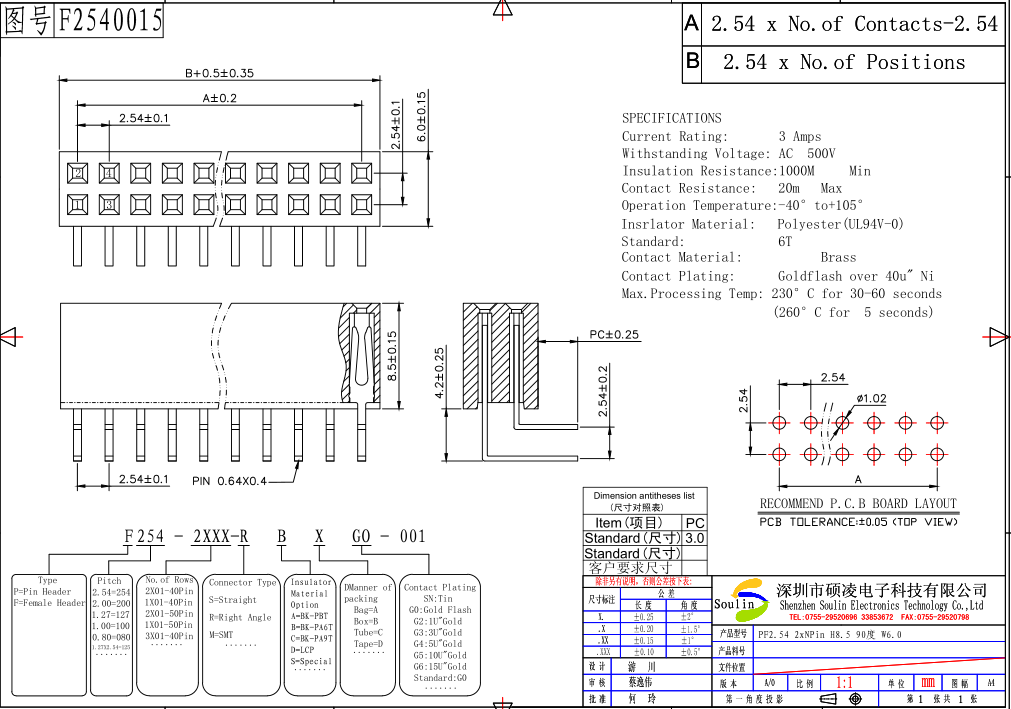1011x709 pixels.
Task: Select vertical dimension '6.0±0.15'
Action: click(x=421, y=117)
